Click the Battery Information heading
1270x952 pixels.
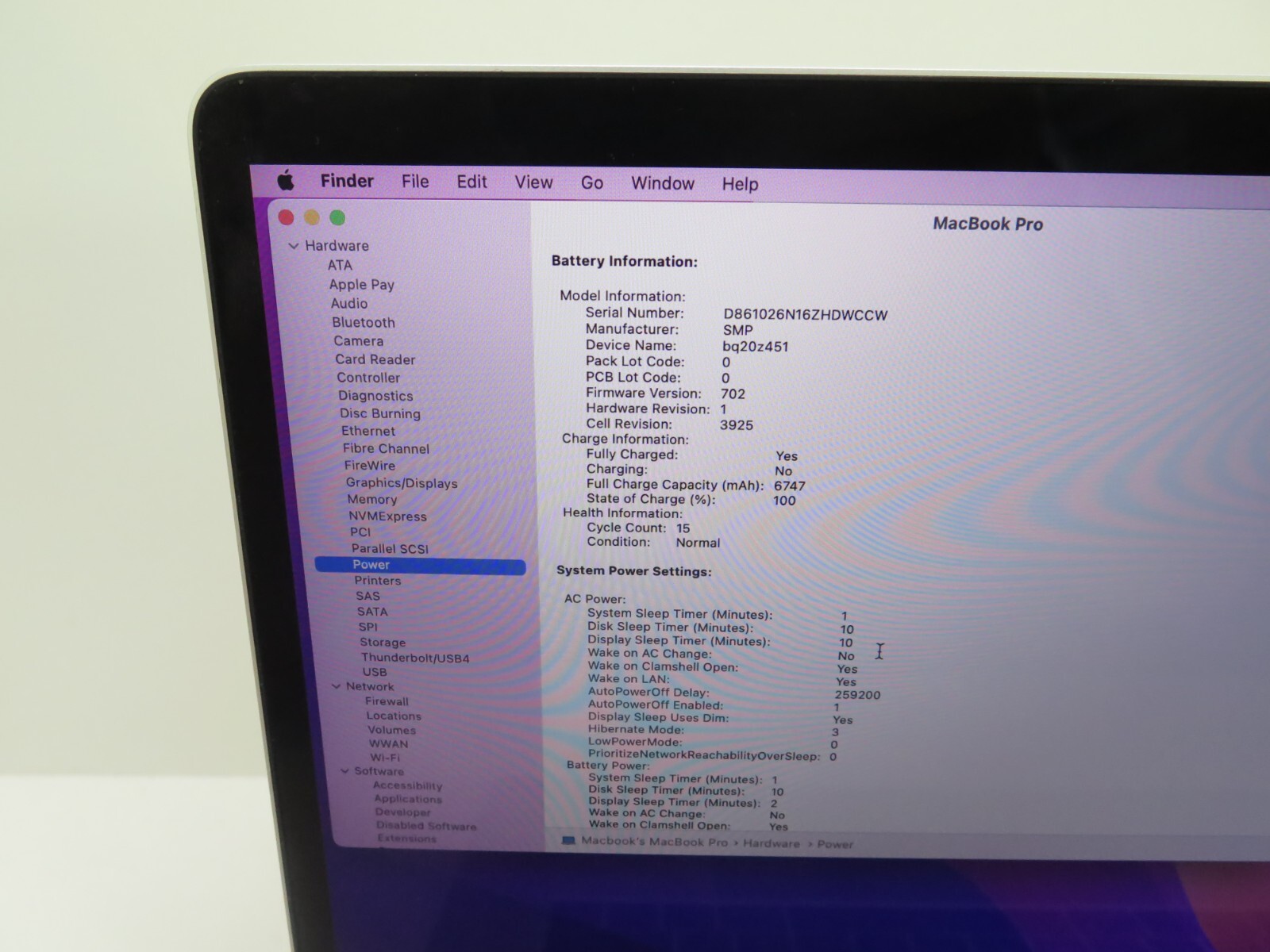pos(625,261)
